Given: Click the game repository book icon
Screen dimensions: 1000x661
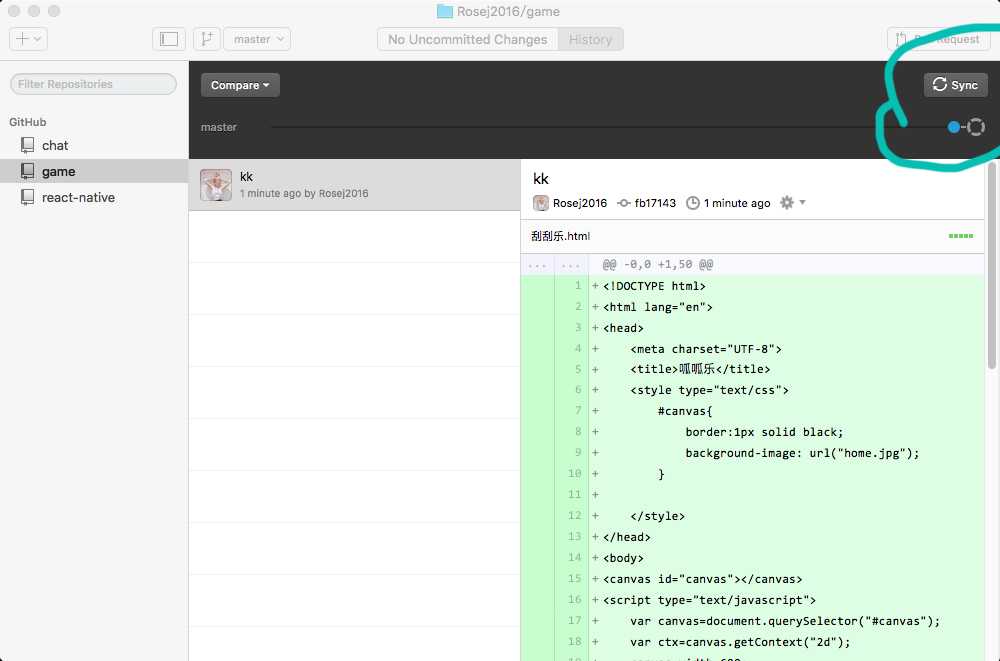Looking at the screenshot, I should 27,171.
